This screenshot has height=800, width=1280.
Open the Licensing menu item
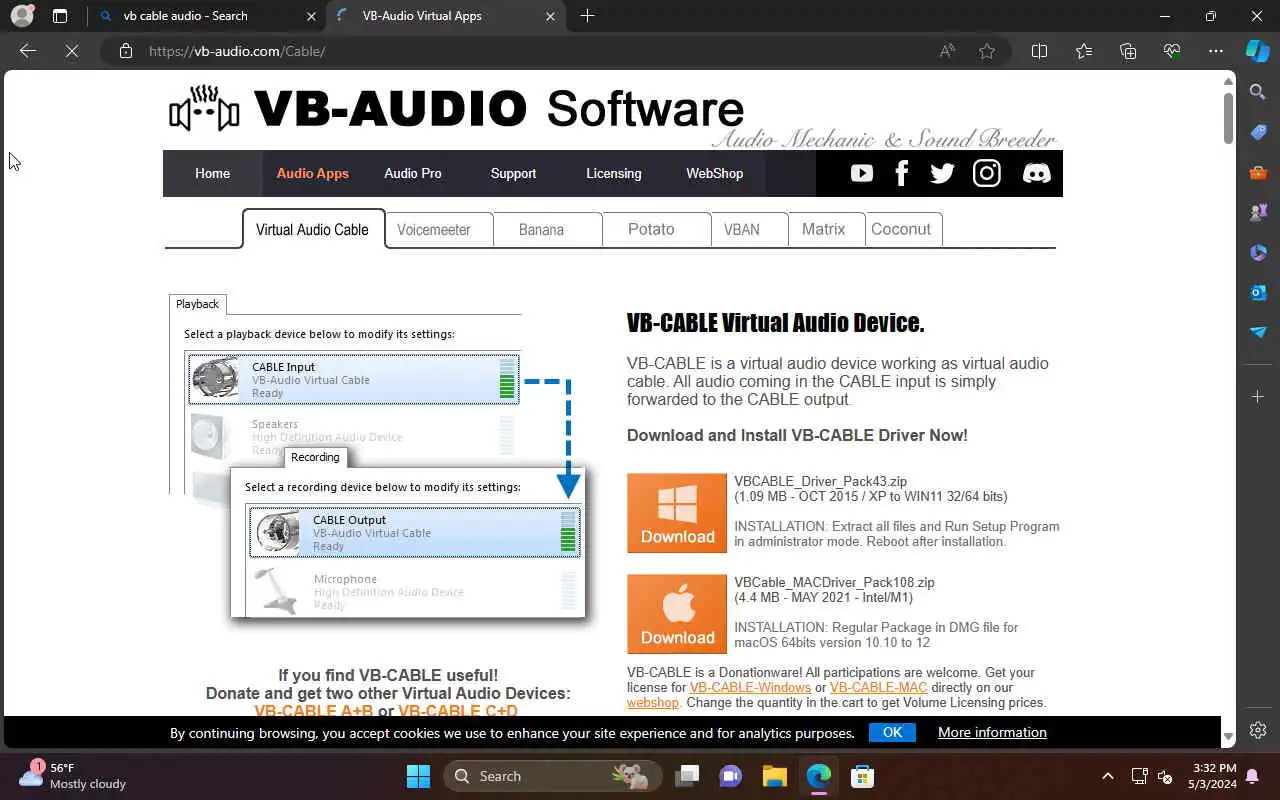point(614,173)
